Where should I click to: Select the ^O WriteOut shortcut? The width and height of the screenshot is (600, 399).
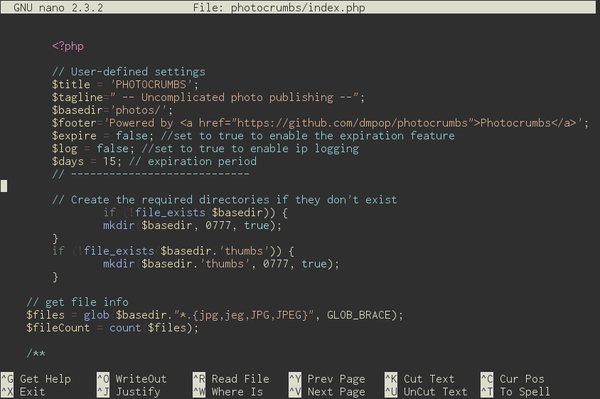(132, 379)
